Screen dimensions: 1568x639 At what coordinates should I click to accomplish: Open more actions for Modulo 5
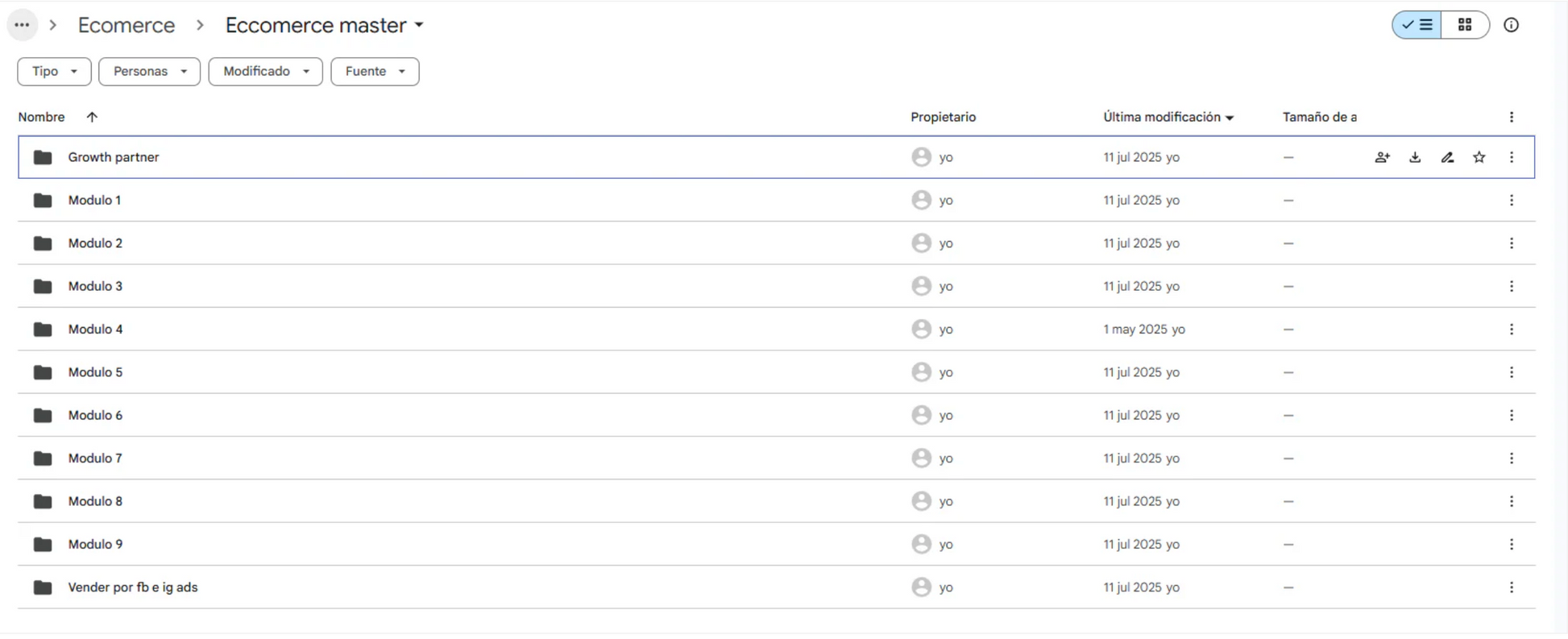1512,372
